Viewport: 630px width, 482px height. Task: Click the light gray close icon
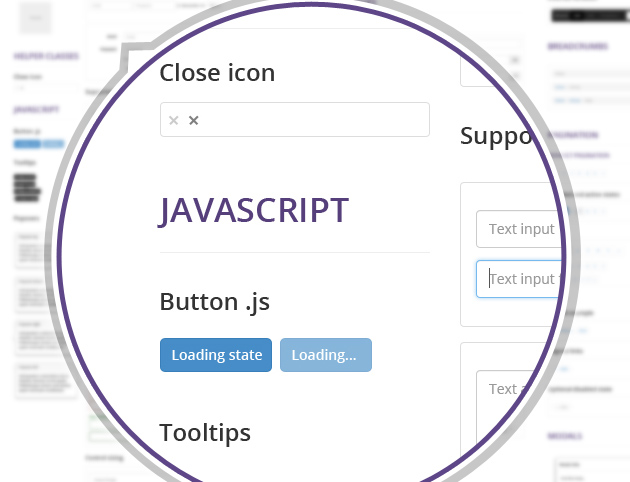[174, 120]
